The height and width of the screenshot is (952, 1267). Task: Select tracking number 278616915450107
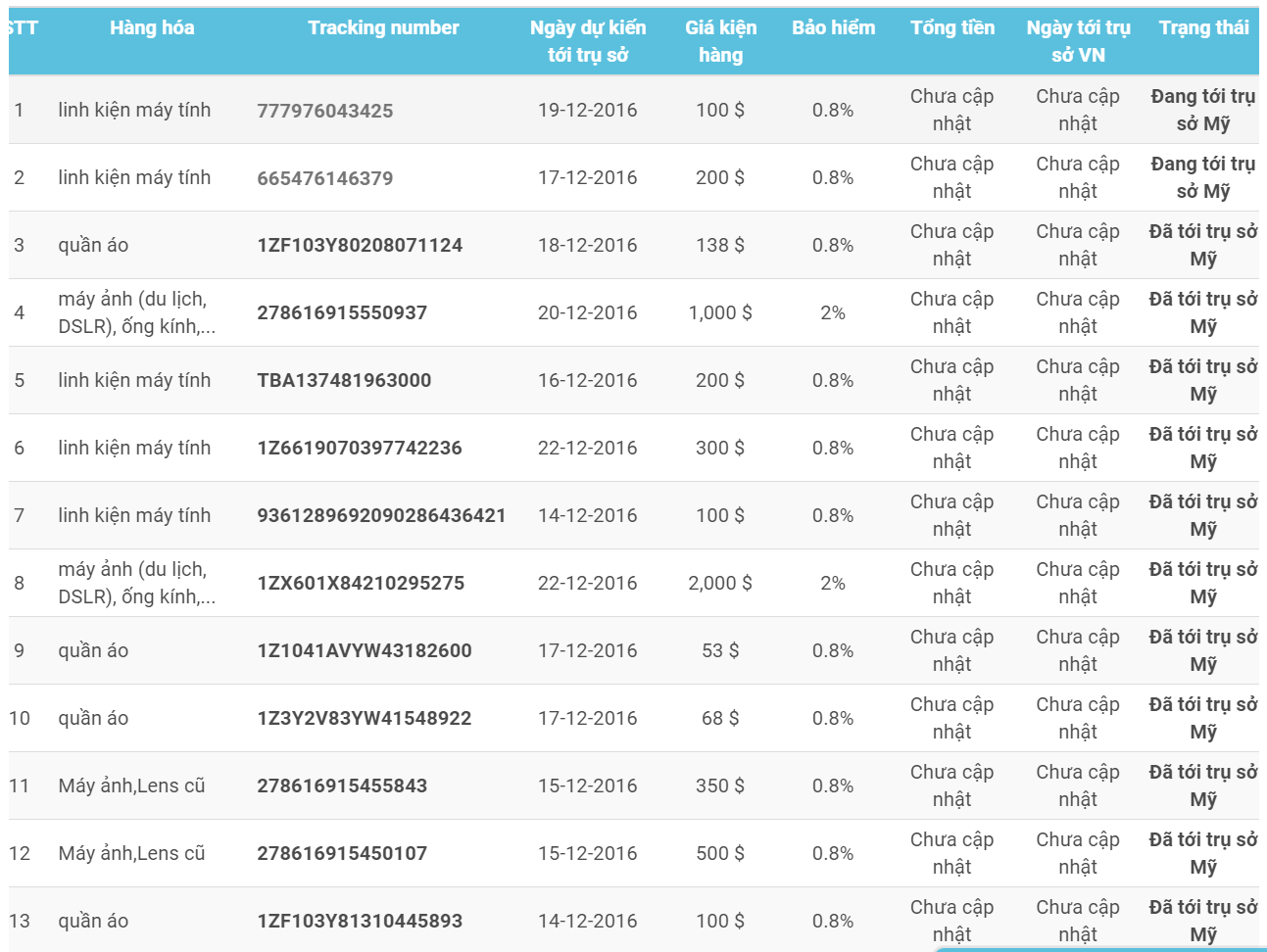(x=342, y=853)
